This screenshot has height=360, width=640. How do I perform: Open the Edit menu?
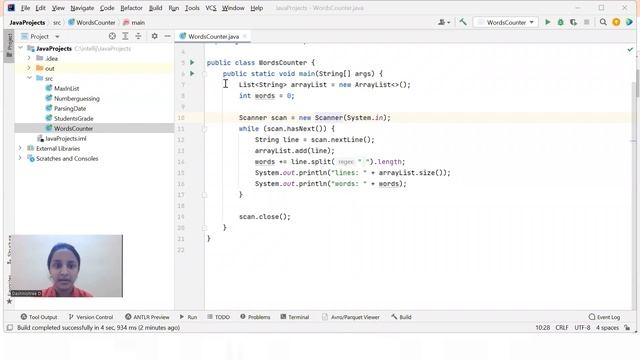[x=40, y=8]
